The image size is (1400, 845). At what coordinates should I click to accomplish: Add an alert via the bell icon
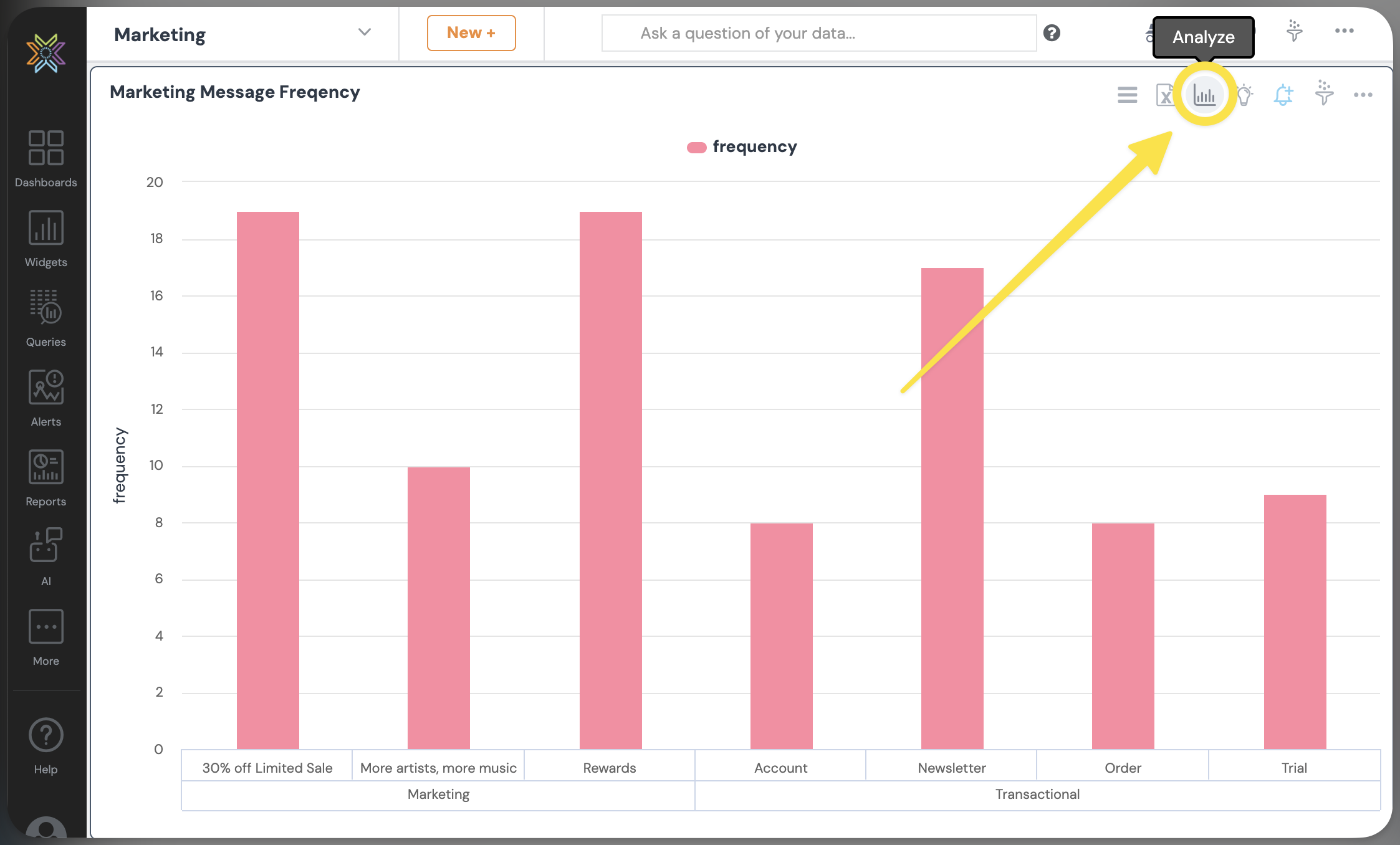pos(1283,95)
